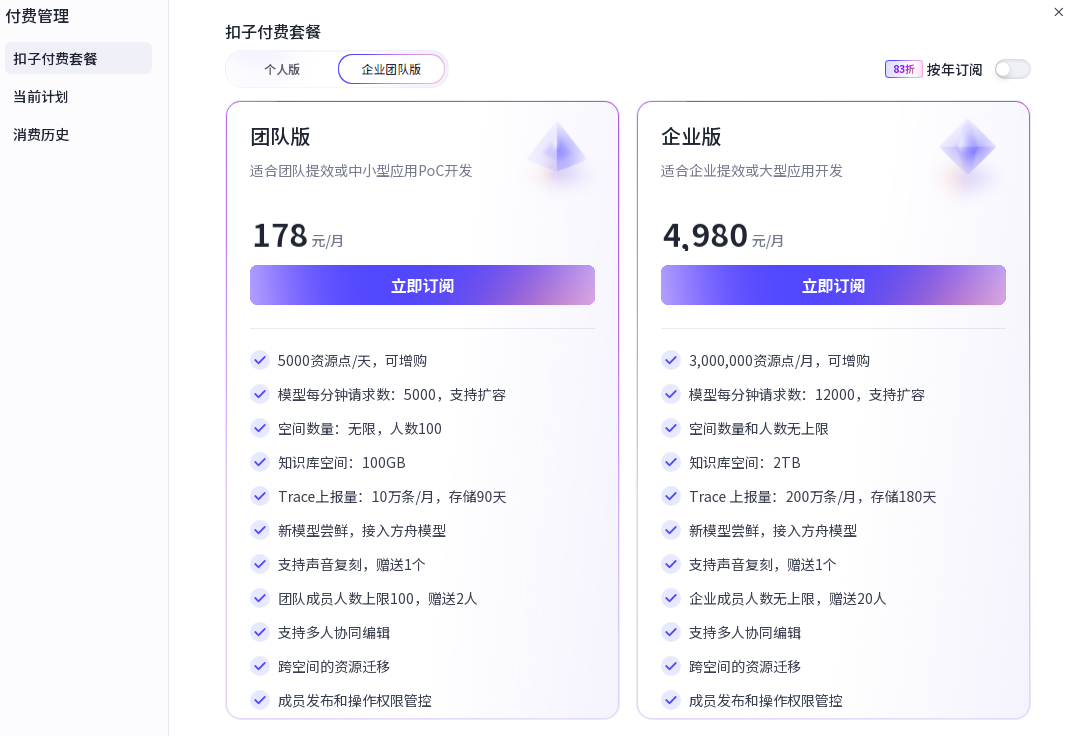Click the text 5000资源点/天，可增购
Screen dimensions: 1067x736
click(352, 361)
